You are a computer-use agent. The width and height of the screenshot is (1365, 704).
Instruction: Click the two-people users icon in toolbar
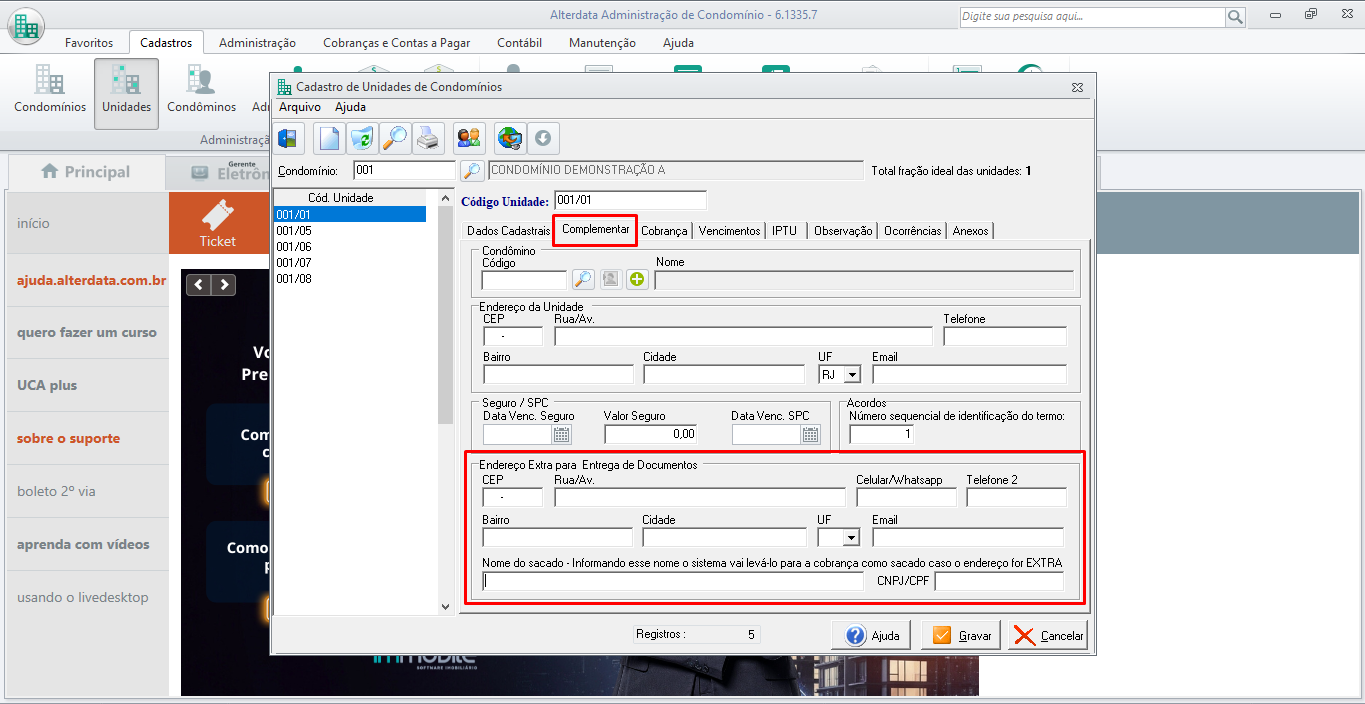click(x=469, y=138)
